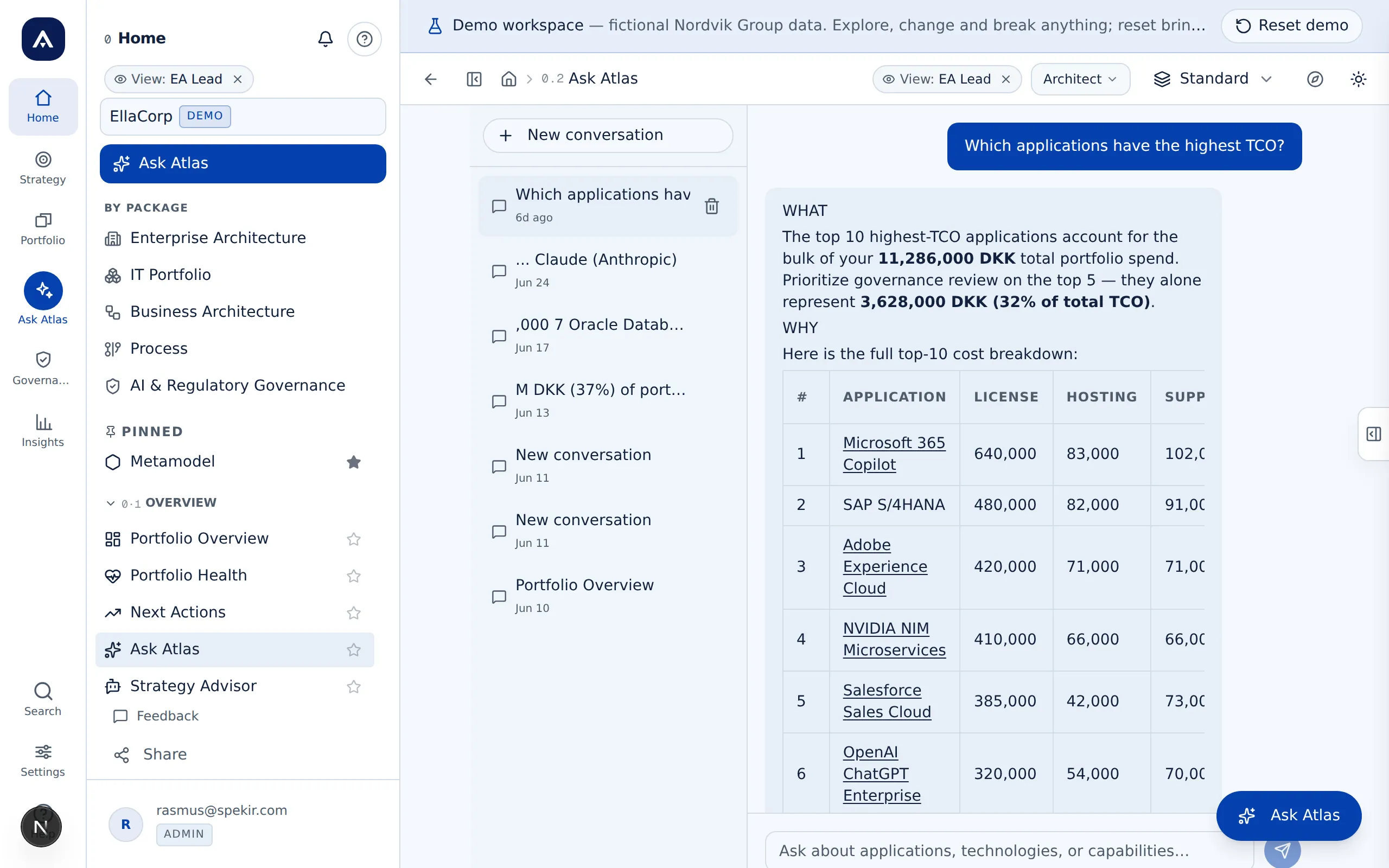
Task: Go to home breadcrumb icon
Action: (x=508, y=79)
